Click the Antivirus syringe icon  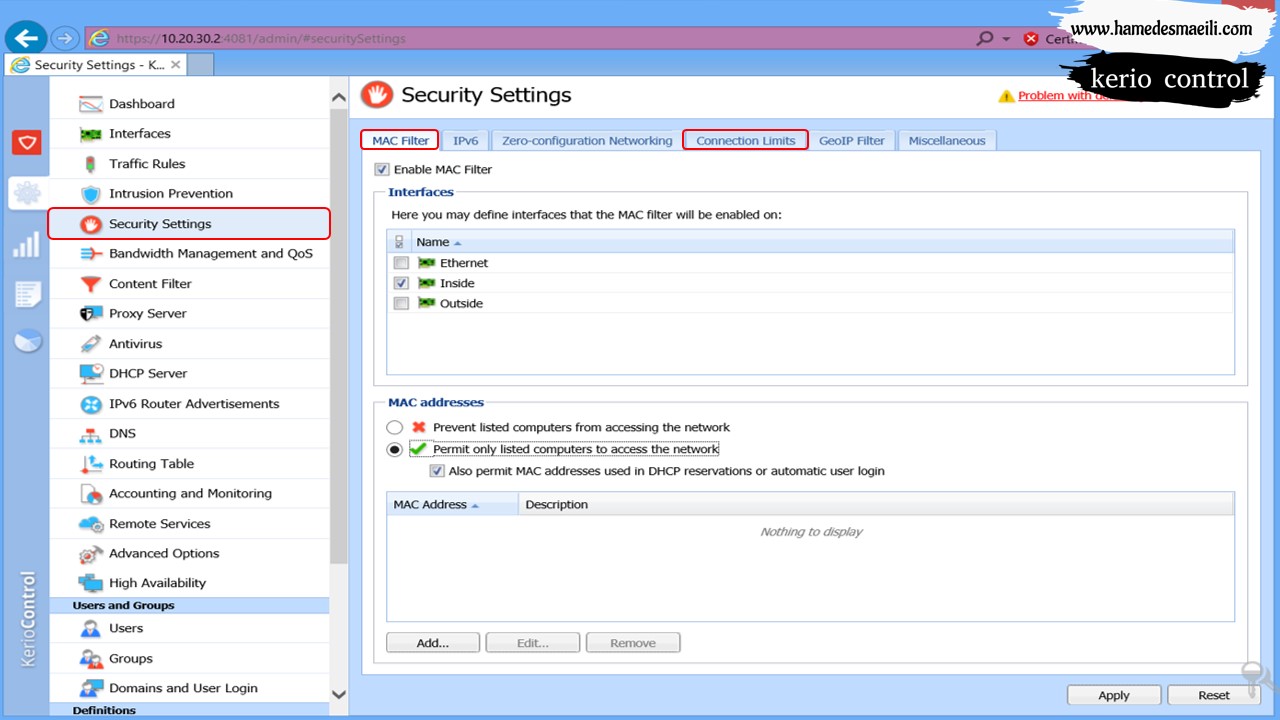click(91, 344)
